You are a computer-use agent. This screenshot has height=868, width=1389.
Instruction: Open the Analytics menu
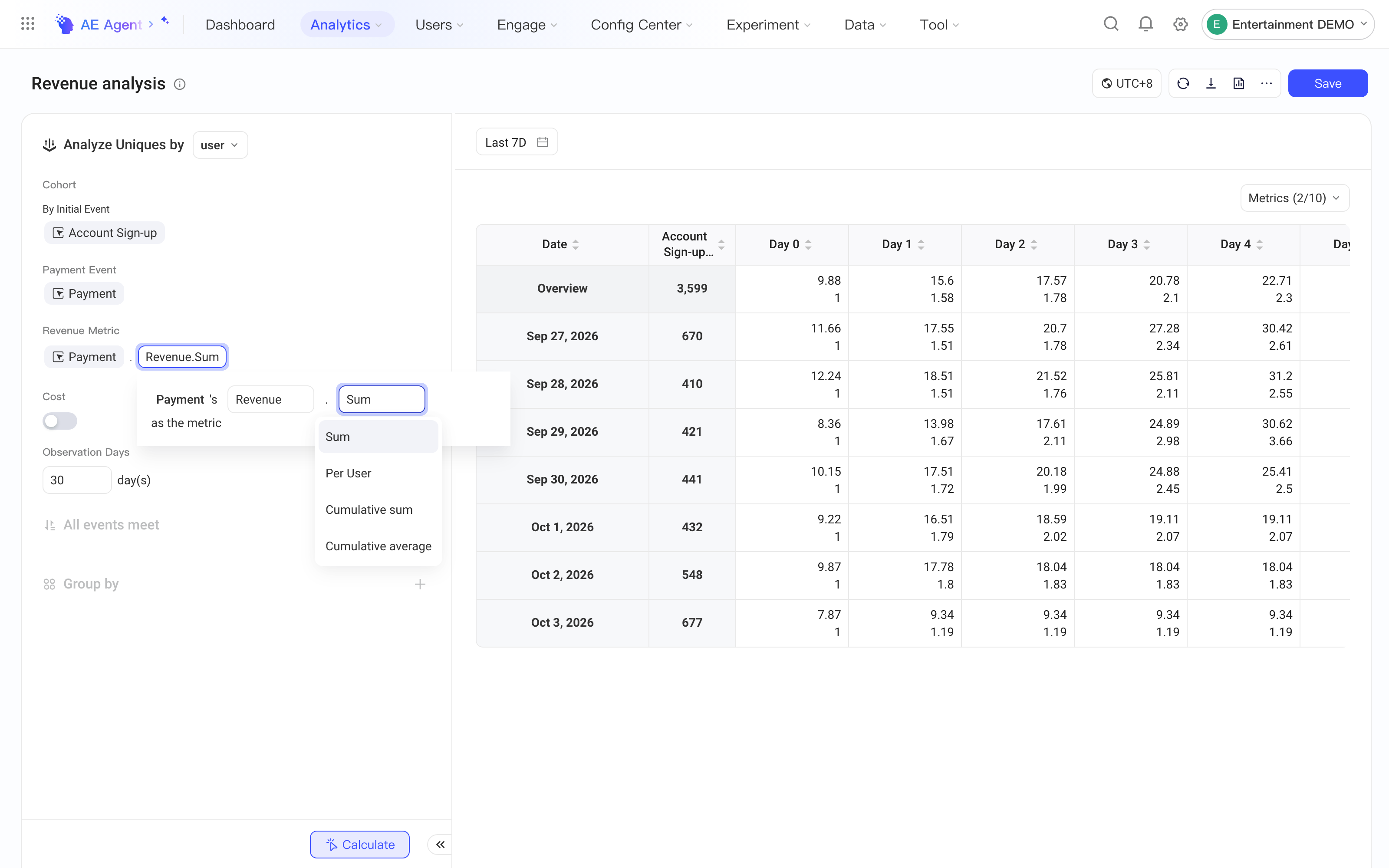point(347,24)
